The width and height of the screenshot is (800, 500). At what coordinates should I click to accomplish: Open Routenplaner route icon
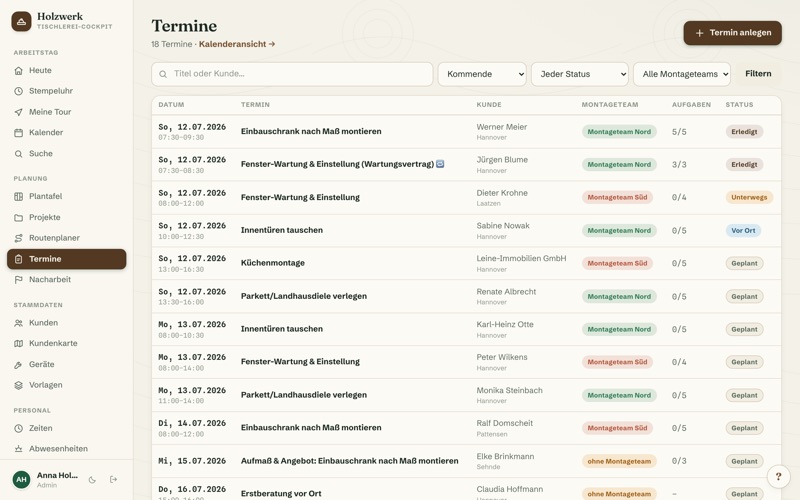pyautogui.click(x=18, y=238)
